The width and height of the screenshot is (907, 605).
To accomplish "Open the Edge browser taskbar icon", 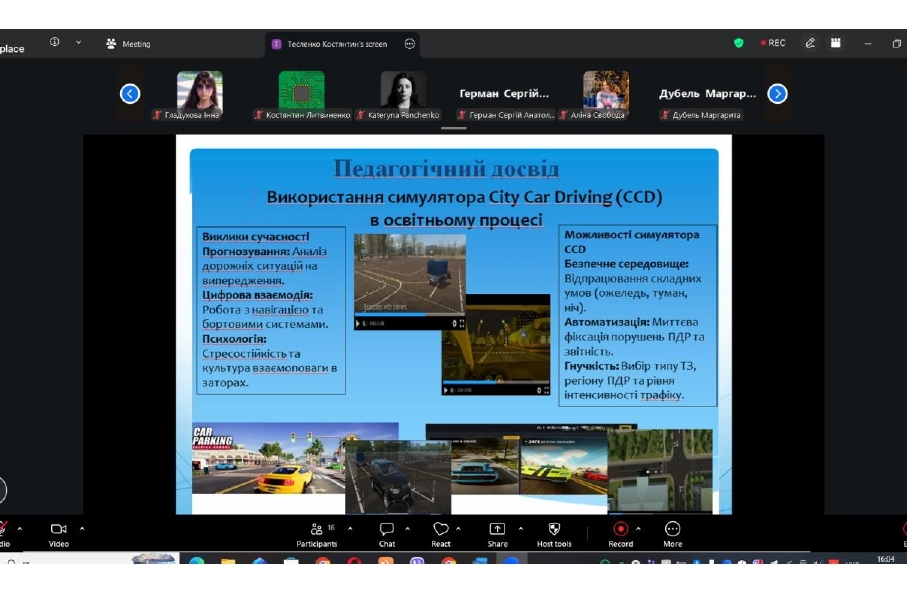I will (197, 560).
